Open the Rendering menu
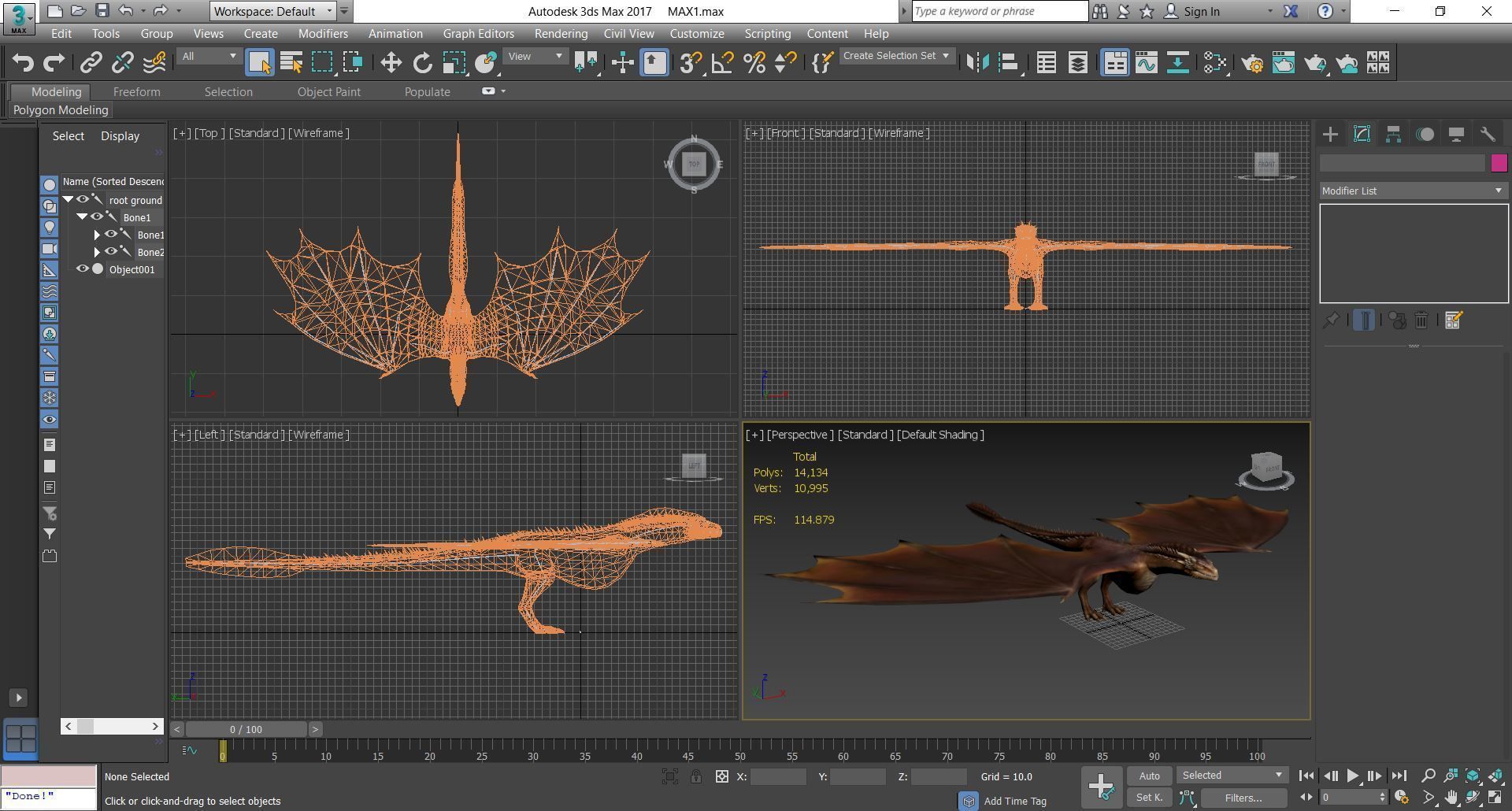The image size is (1512, 811). [x=561, y=34]
